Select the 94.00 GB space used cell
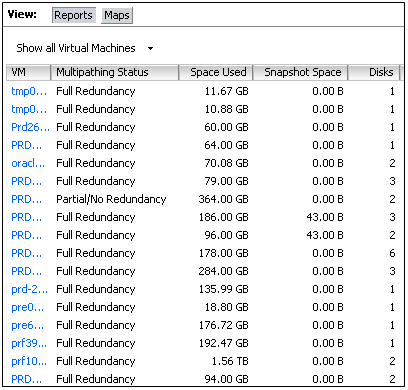 pos(227,379)
